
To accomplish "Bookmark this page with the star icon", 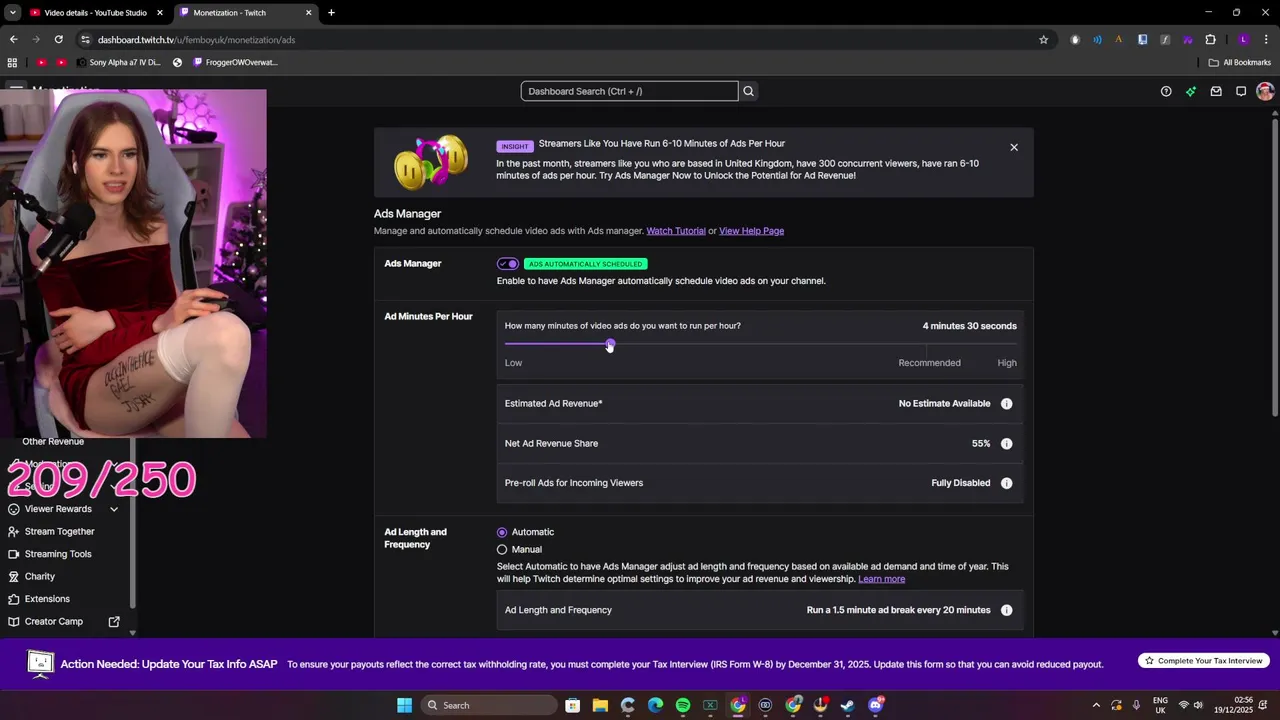I will [1044, 40].
